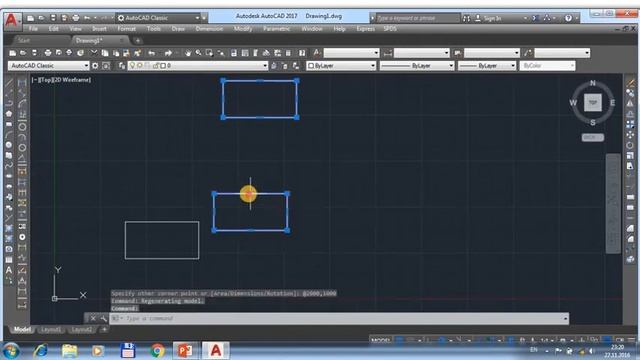This screenshot has width=640, height=360.
Task: Open Layer Properties Manager icon
Action: [122, 65]
